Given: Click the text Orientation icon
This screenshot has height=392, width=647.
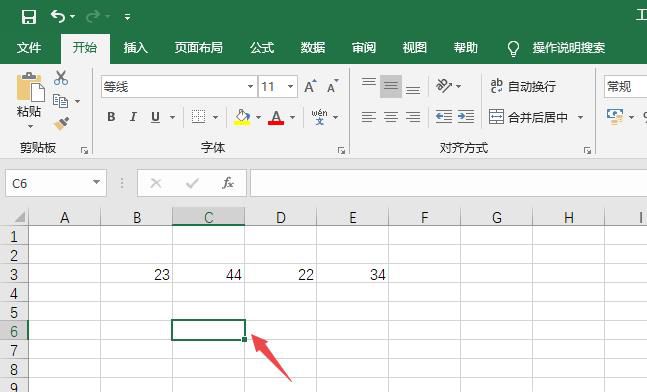Looking at the screenshot, I should (x=444, y=86).
